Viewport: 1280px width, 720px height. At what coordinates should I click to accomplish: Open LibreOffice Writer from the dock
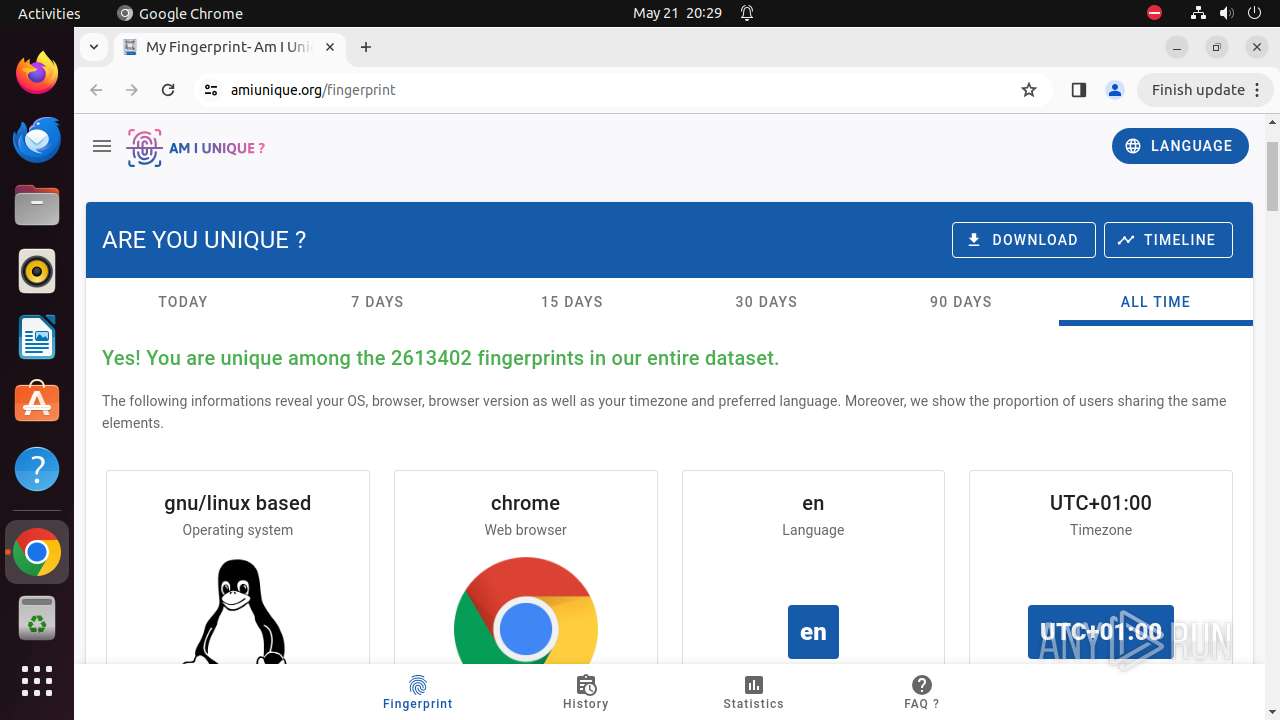37,337
